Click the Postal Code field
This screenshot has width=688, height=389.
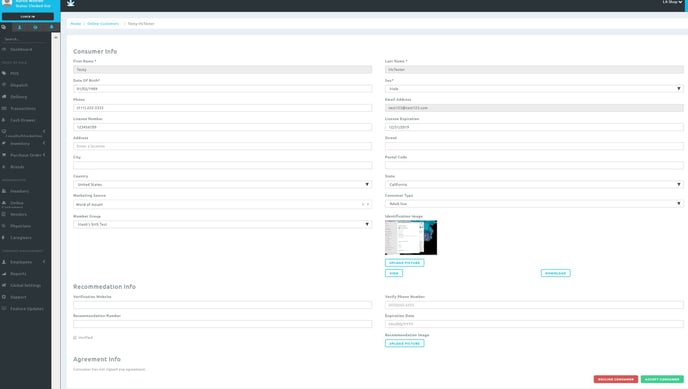(534, 165)
